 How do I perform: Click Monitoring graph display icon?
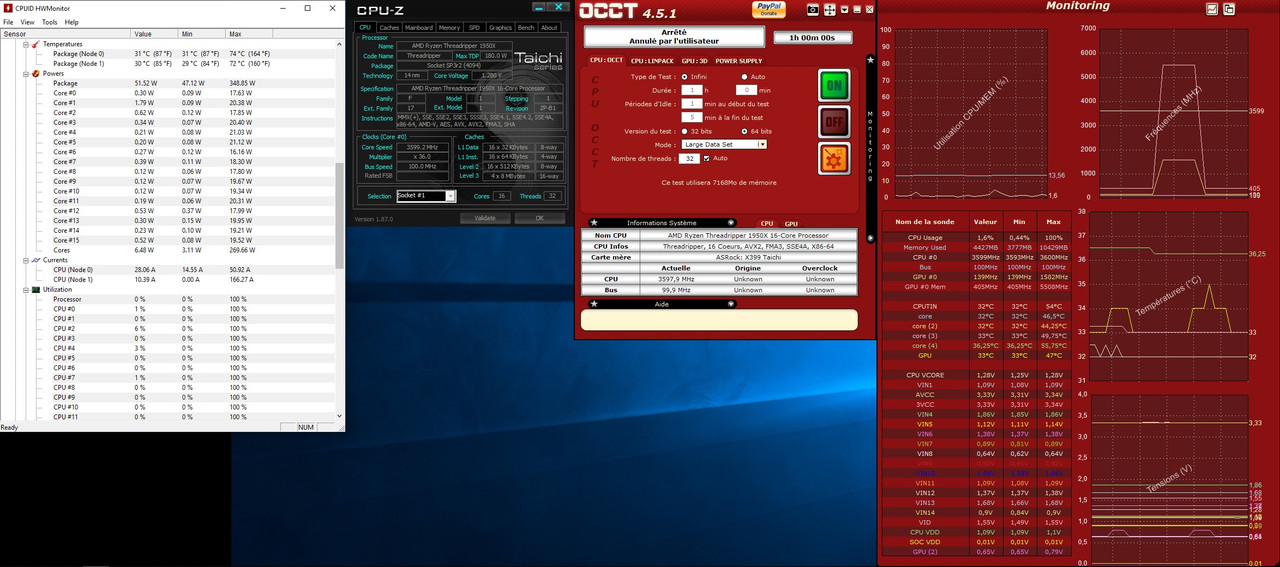1212,9
